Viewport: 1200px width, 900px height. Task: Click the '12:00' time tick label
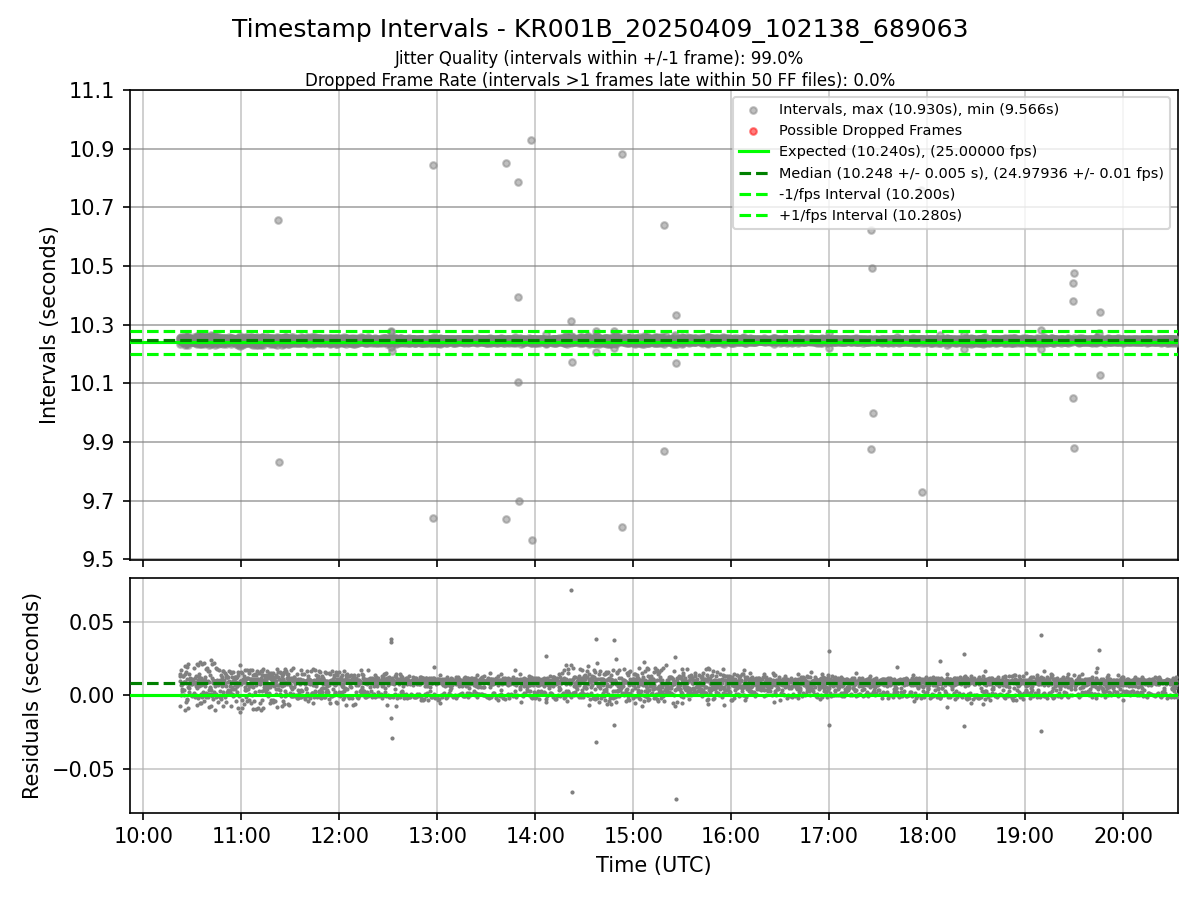[339, 835]
